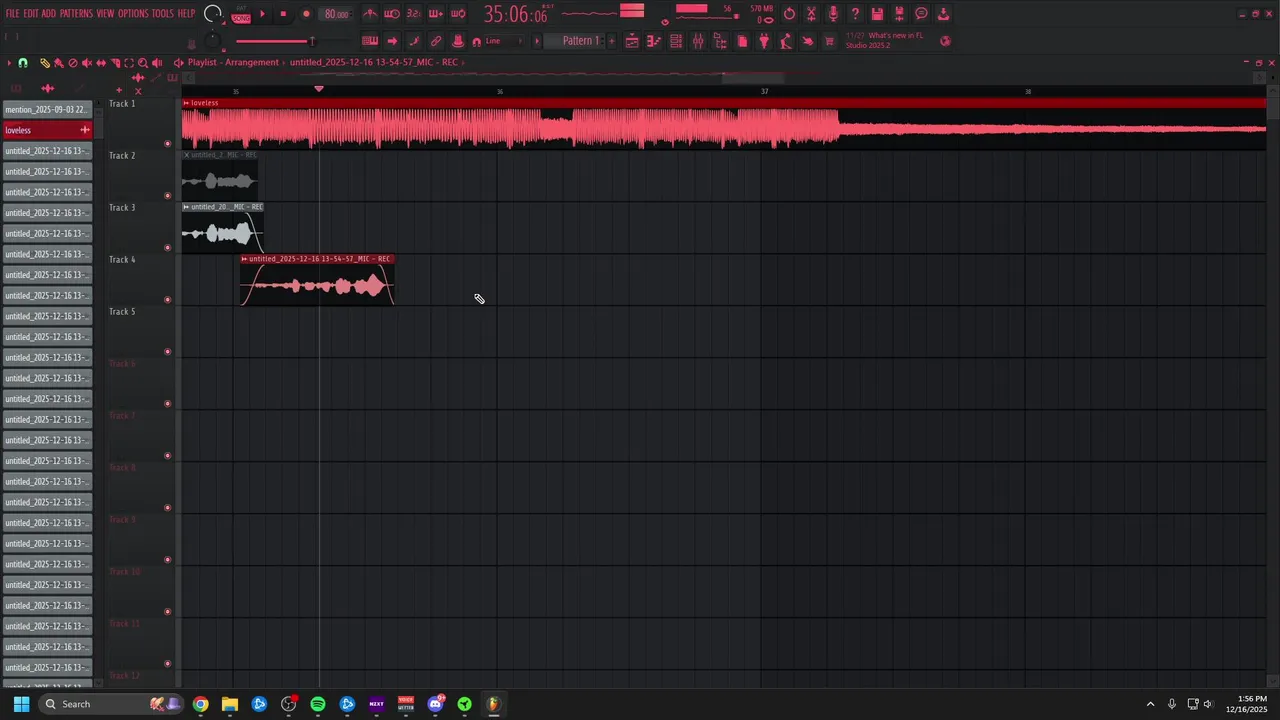The width and height of the screenshot is (1280, 720).
Task: Open the mixer faders icon
Action: click(698, 41)
